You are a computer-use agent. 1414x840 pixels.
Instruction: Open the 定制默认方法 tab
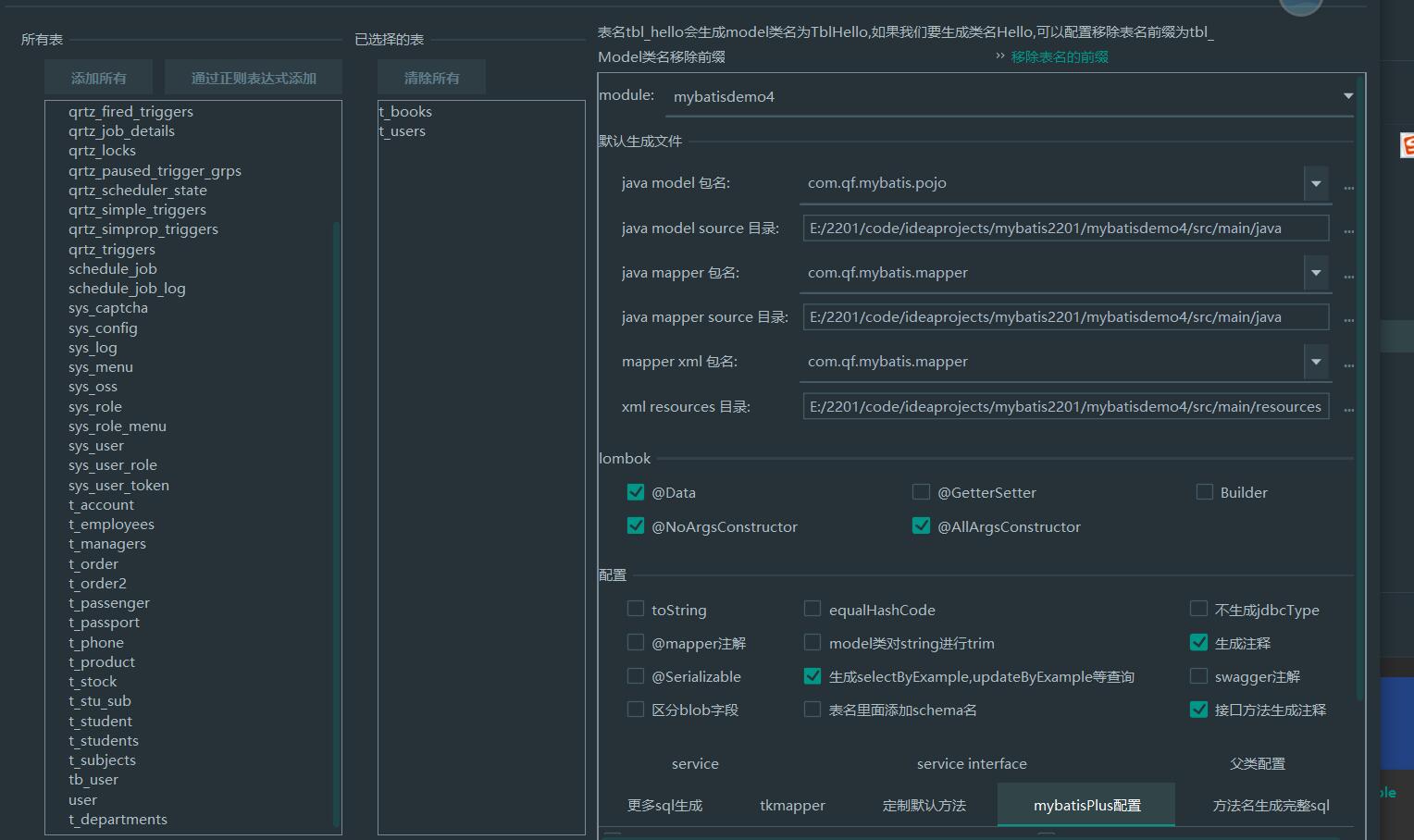924,806
